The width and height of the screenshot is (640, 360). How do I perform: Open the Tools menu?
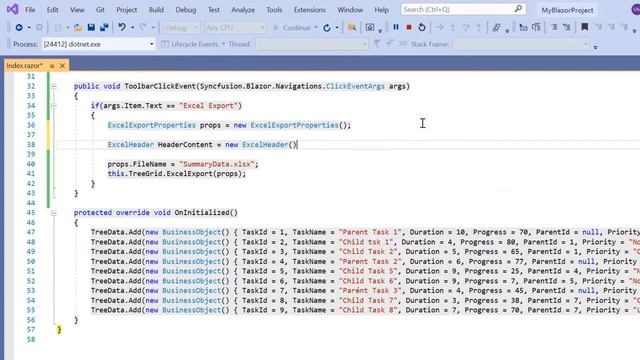tap(274, 9)
